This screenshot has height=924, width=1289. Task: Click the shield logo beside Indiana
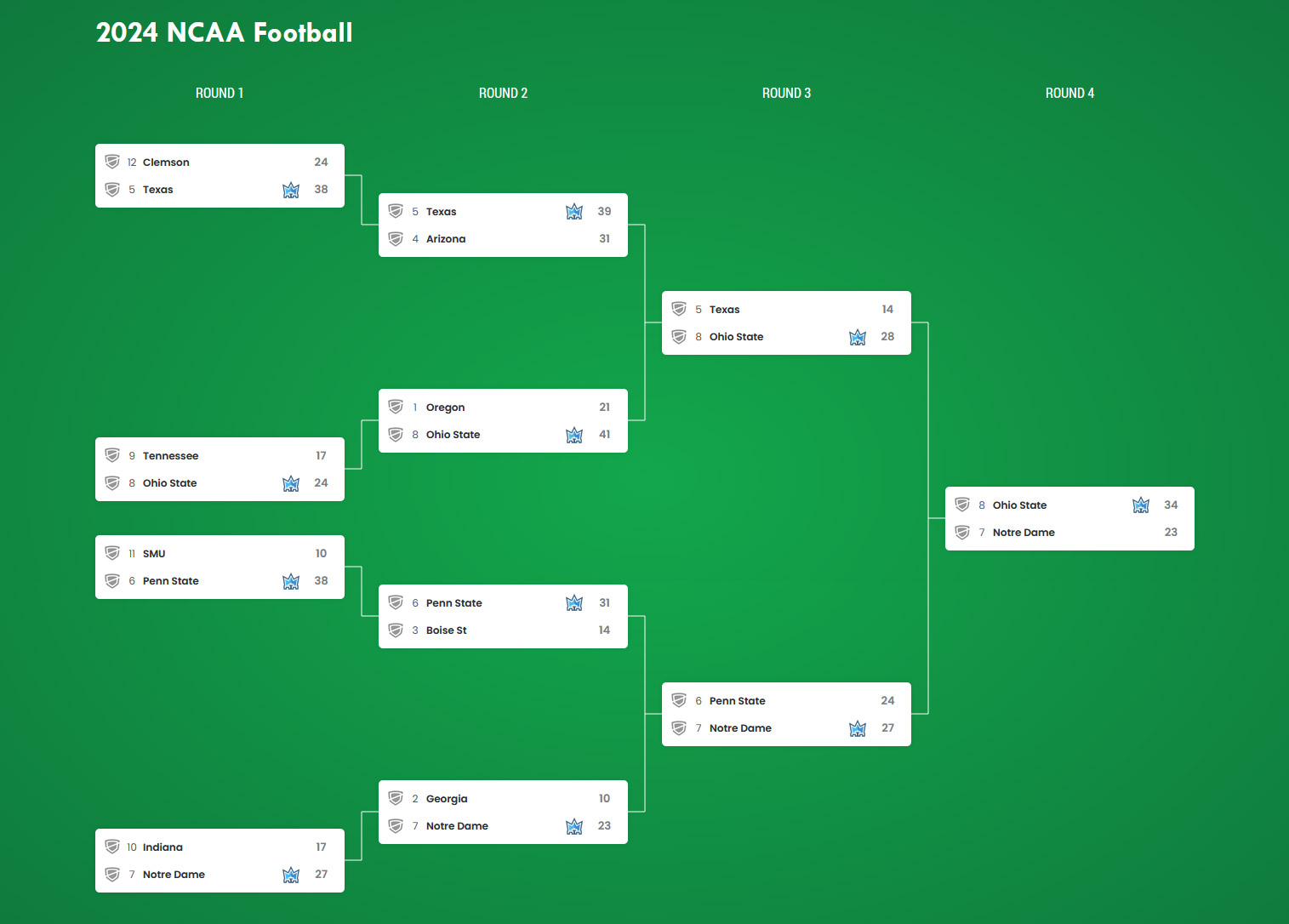(x=112, y=847)
